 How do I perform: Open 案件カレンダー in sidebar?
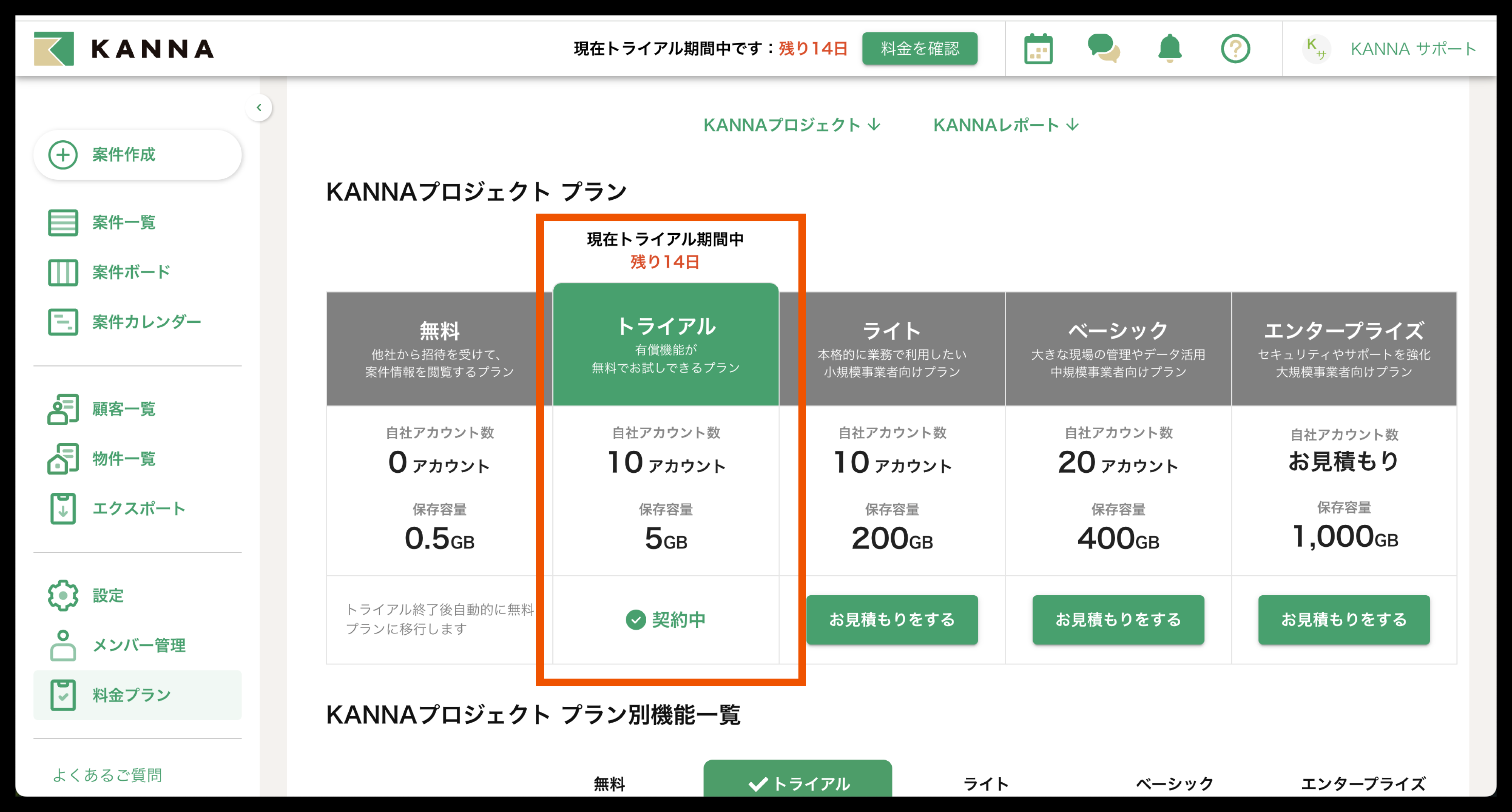point(145,322)
